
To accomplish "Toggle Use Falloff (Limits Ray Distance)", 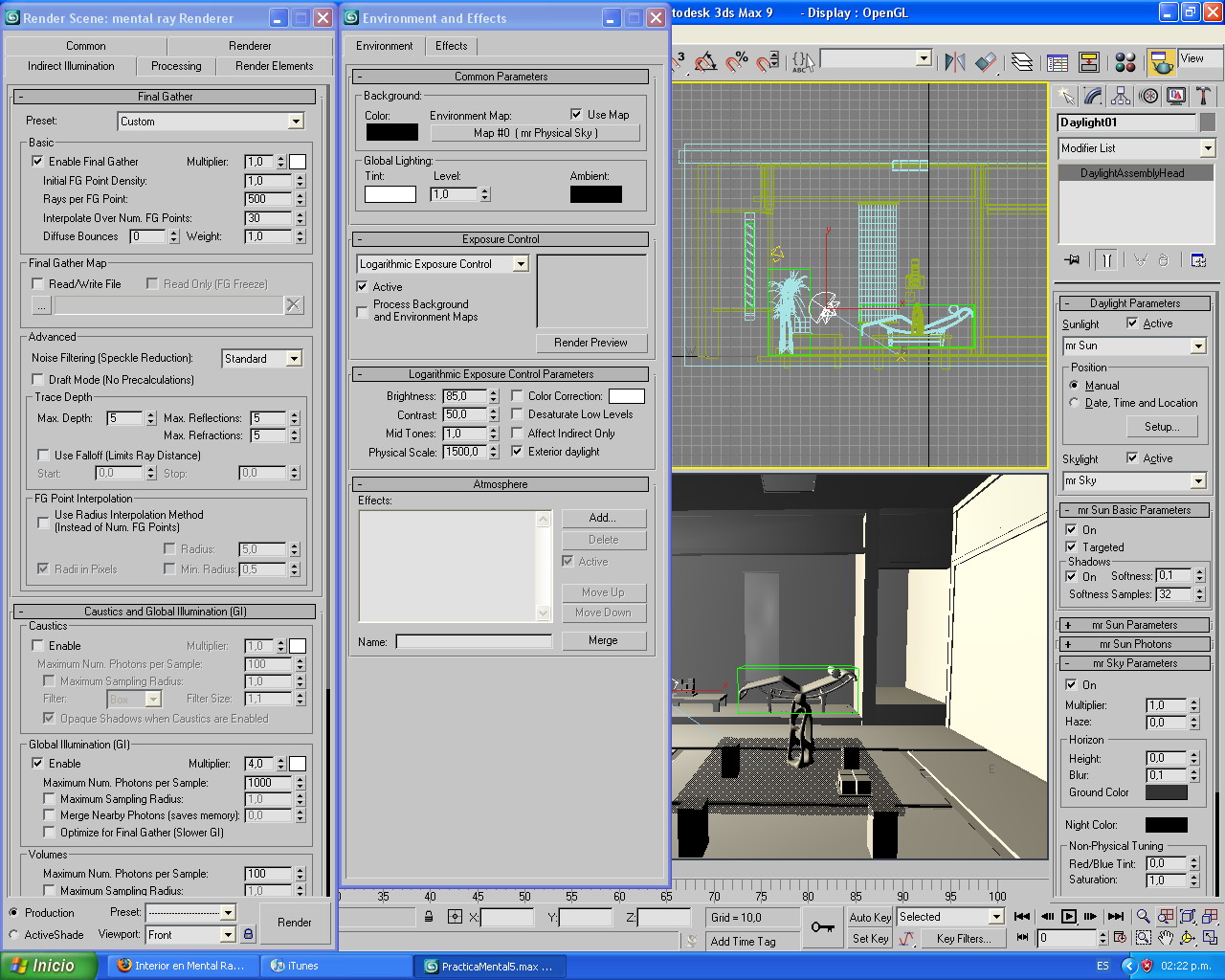I will [x=43, y=456].
